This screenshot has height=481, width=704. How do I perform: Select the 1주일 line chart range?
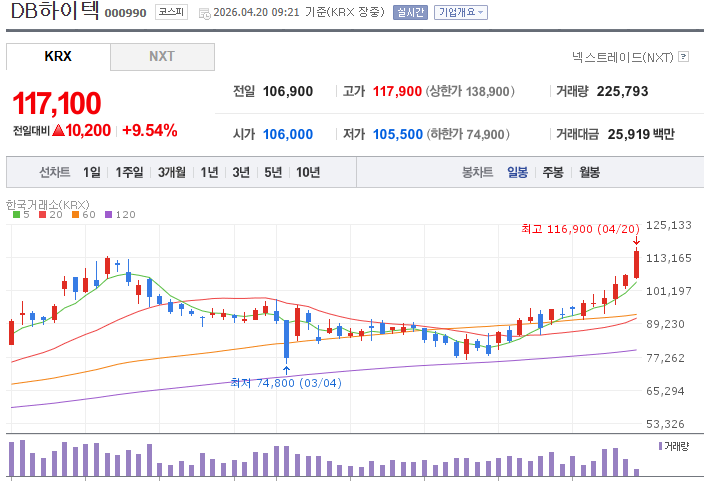click(x=129, y=172)
